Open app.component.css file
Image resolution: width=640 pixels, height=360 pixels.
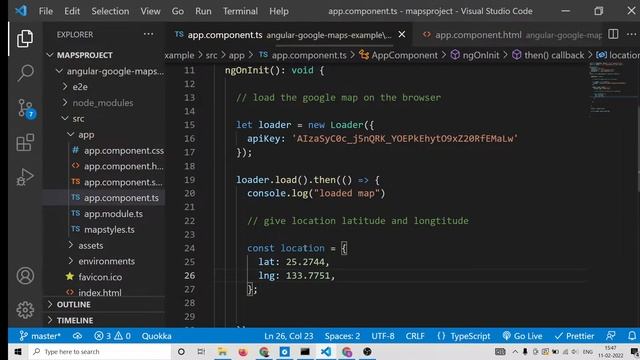(124, 150)
